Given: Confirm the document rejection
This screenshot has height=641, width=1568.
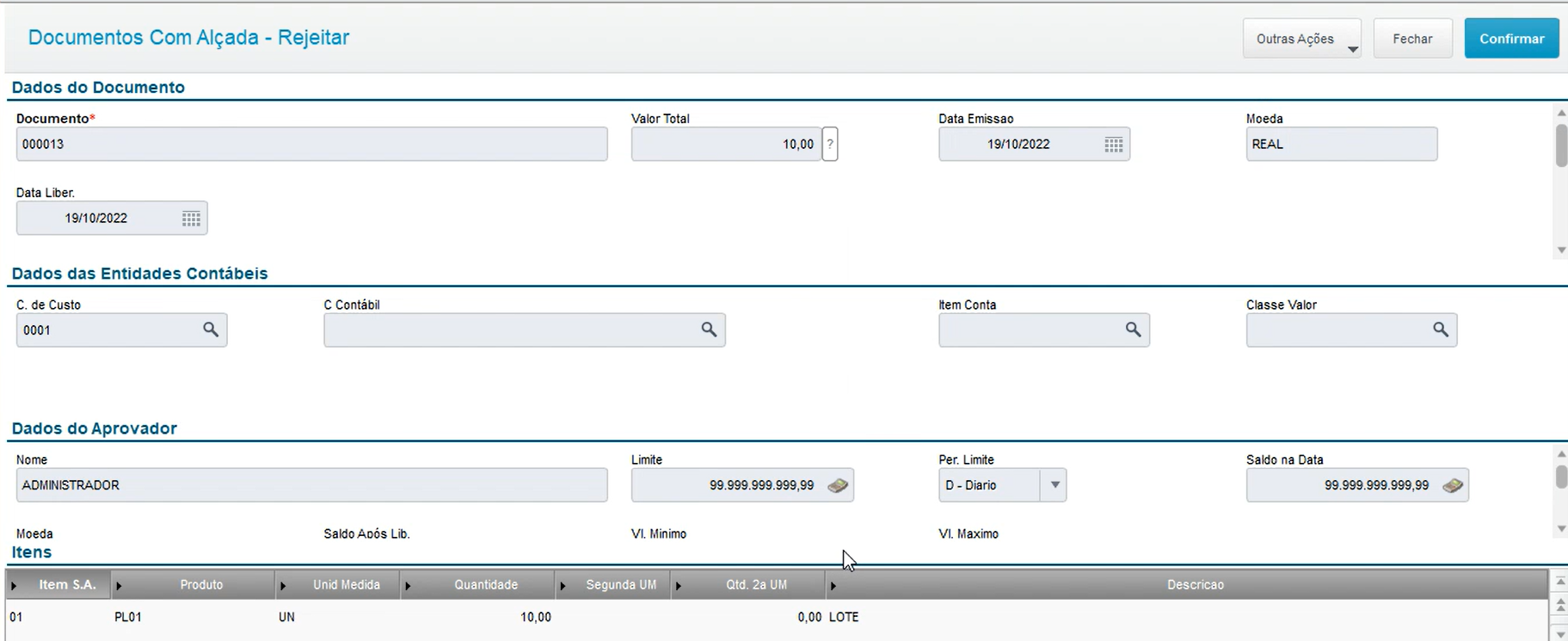Looking at the screenshot, I should [x=1512, y=39].
